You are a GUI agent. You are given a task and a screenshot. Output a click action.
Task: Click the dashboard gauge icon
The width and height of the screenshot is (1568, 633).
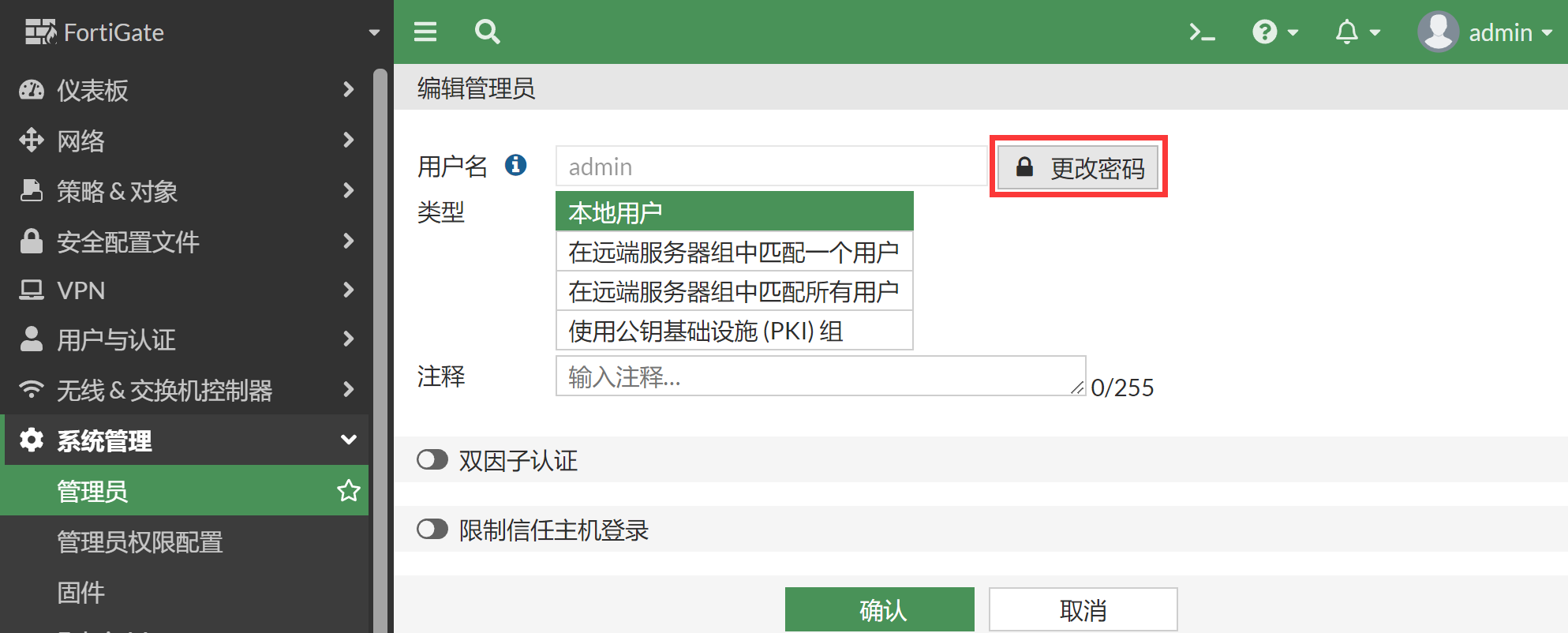tap(32, 90)
